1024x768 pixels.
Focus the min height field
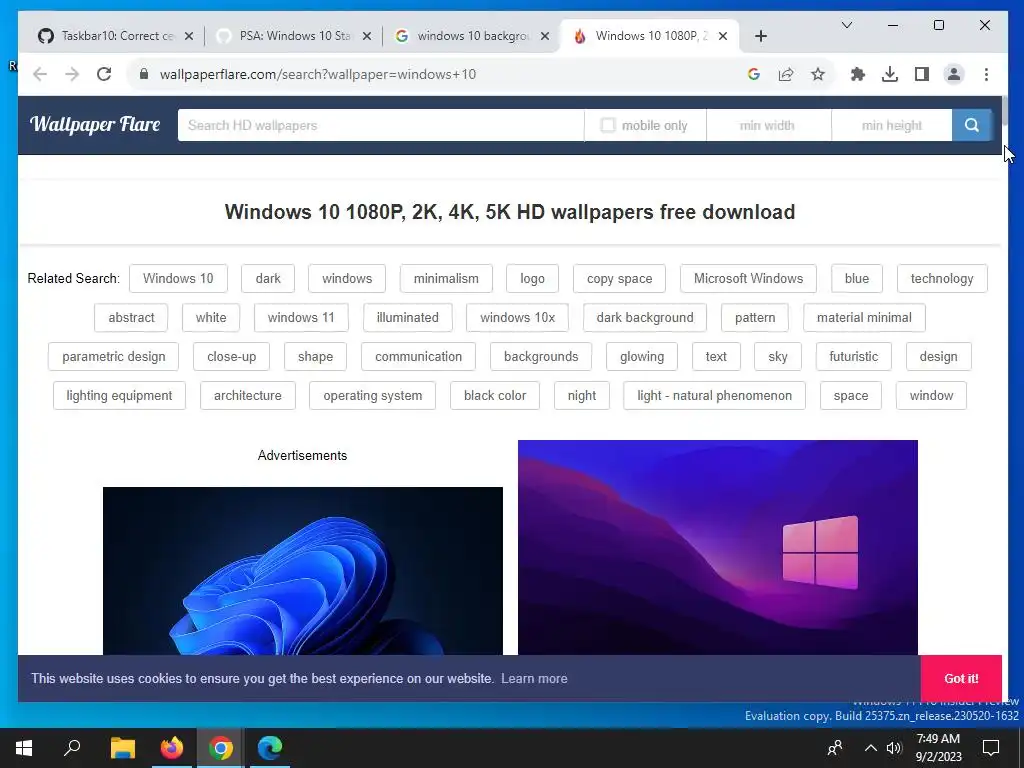point(891,125)
